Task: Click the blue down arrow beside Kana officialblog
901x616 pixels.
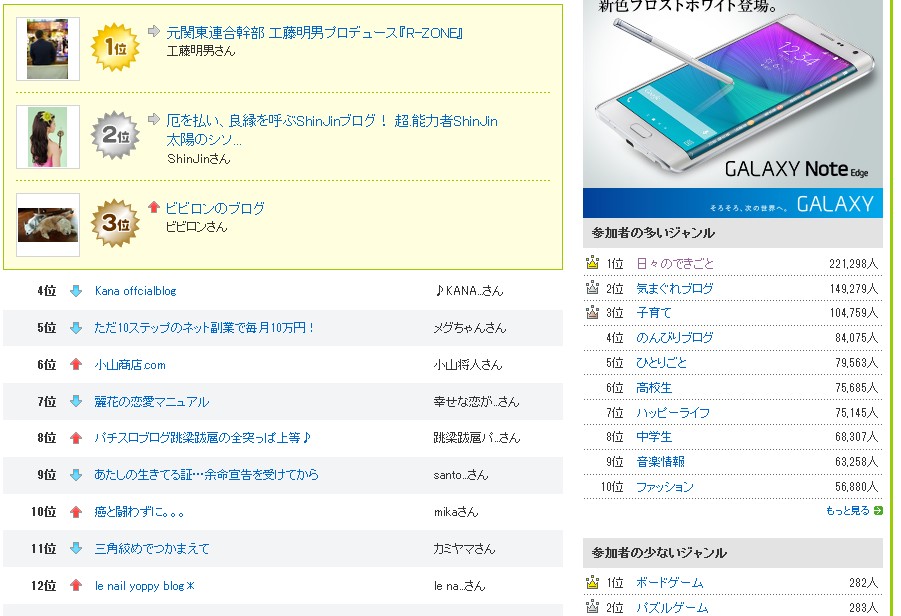Action: pos(76,291)
